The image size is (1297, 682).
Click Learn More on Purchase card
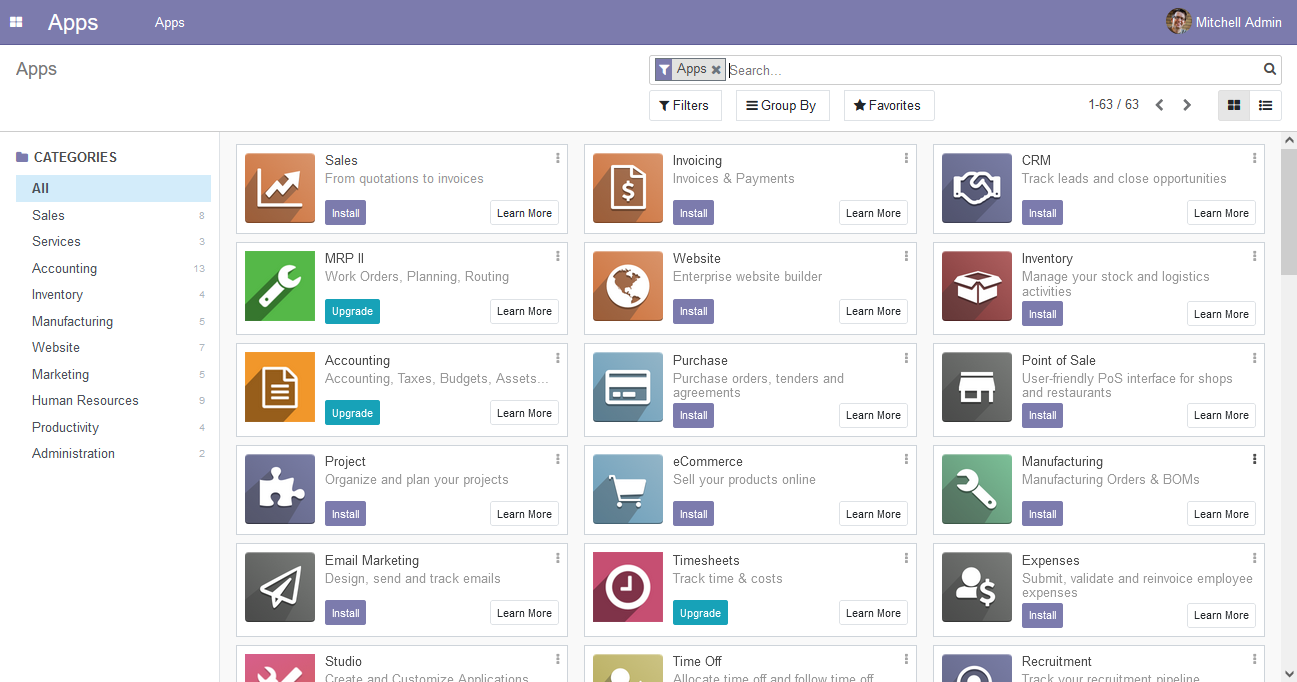tap(873, 415)
